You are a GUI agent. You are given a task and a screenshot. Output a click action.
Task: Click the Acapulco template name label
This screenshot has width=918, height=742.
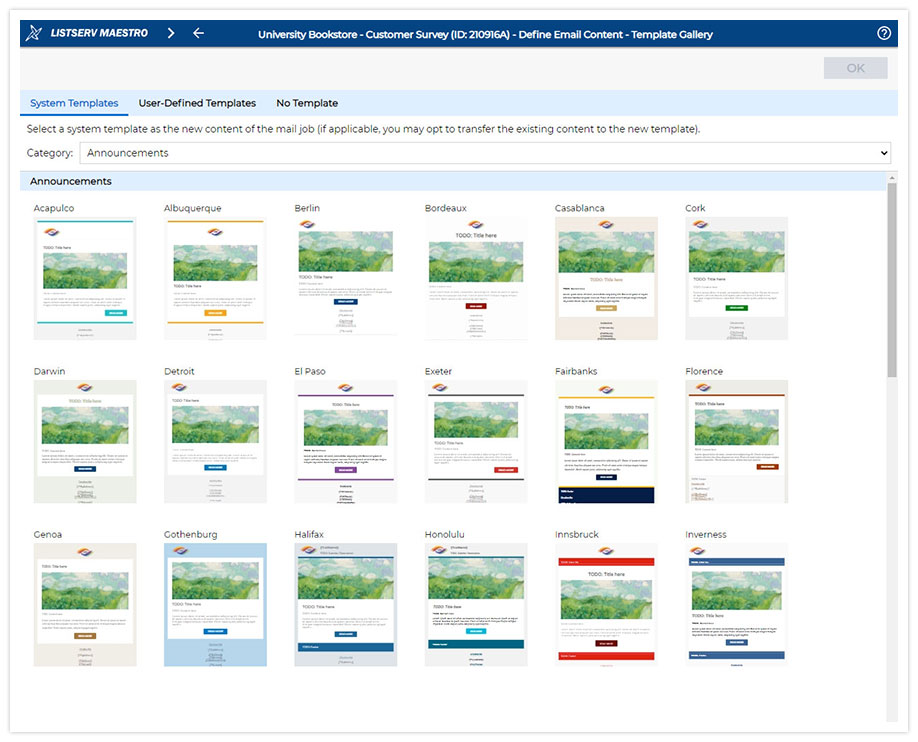pyautogui.click(x=54, y=208)
